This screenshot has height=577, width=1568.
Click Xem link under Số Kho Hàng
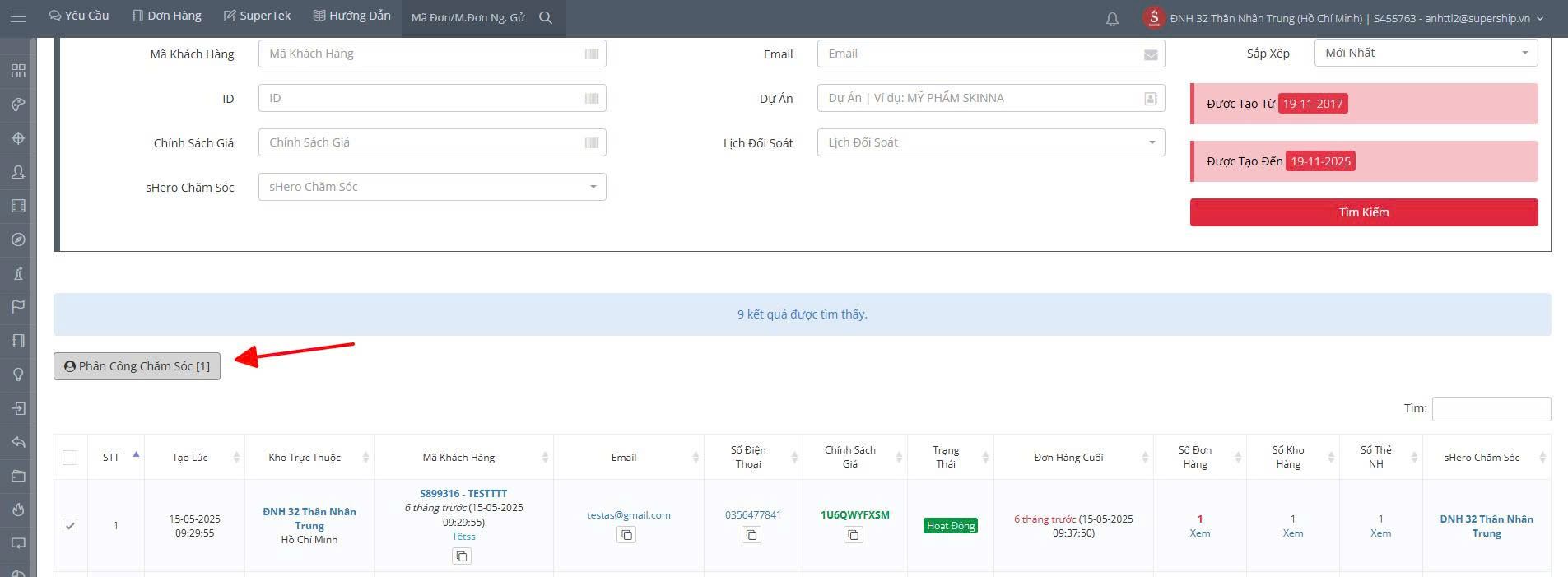[1293, 533]
